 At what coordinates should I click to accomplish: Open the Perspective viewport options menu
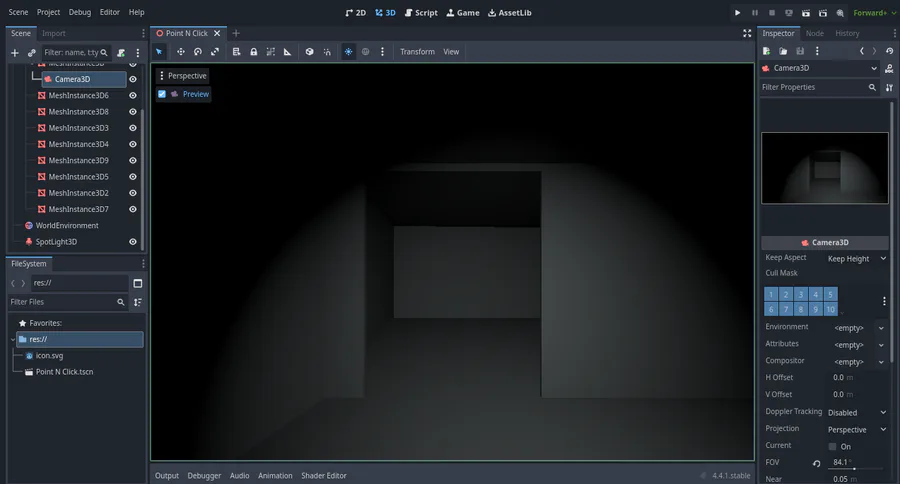coord(182,76)
